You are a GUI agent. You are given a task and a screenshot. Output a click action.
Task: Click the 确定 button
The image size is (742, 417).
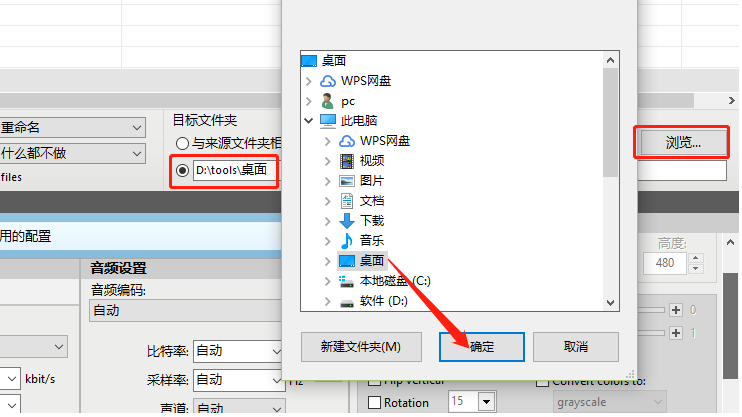pyautogui.click(x=482, y=347)
